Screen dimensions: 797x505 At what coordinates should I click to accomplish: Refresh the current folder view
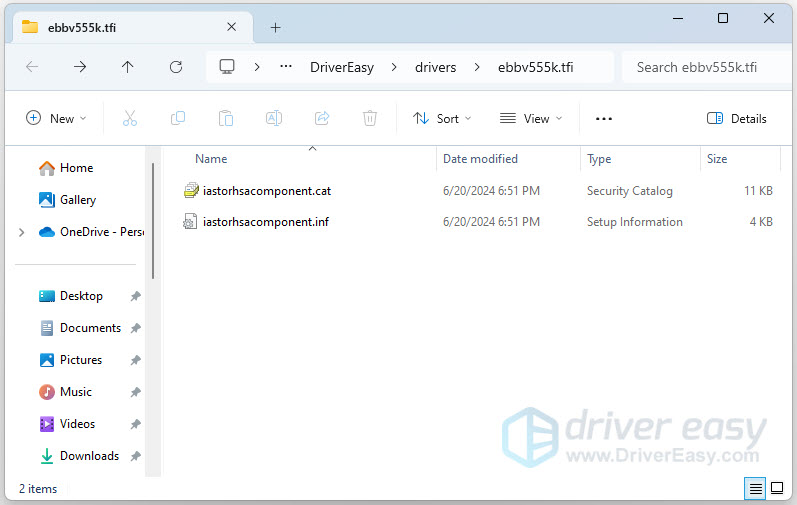[176, 67]
